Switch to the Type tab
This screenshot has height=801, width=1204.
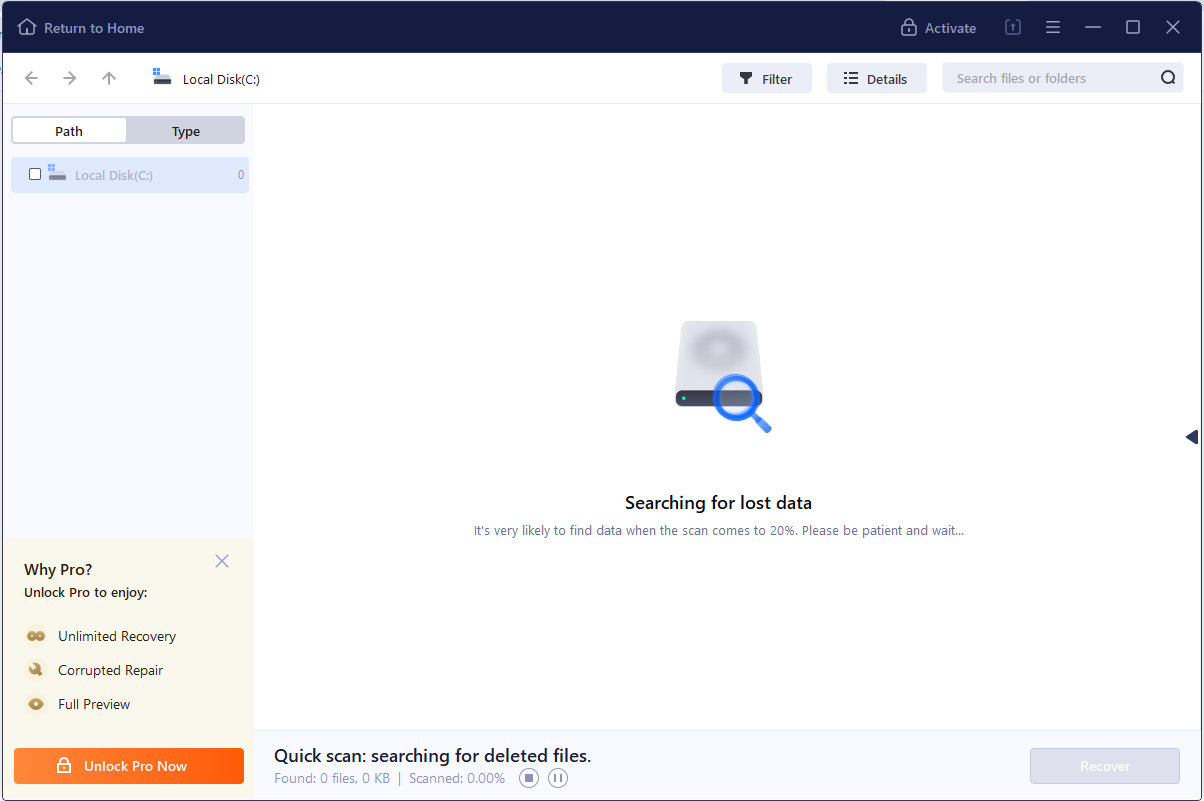(x=186, y=131)
